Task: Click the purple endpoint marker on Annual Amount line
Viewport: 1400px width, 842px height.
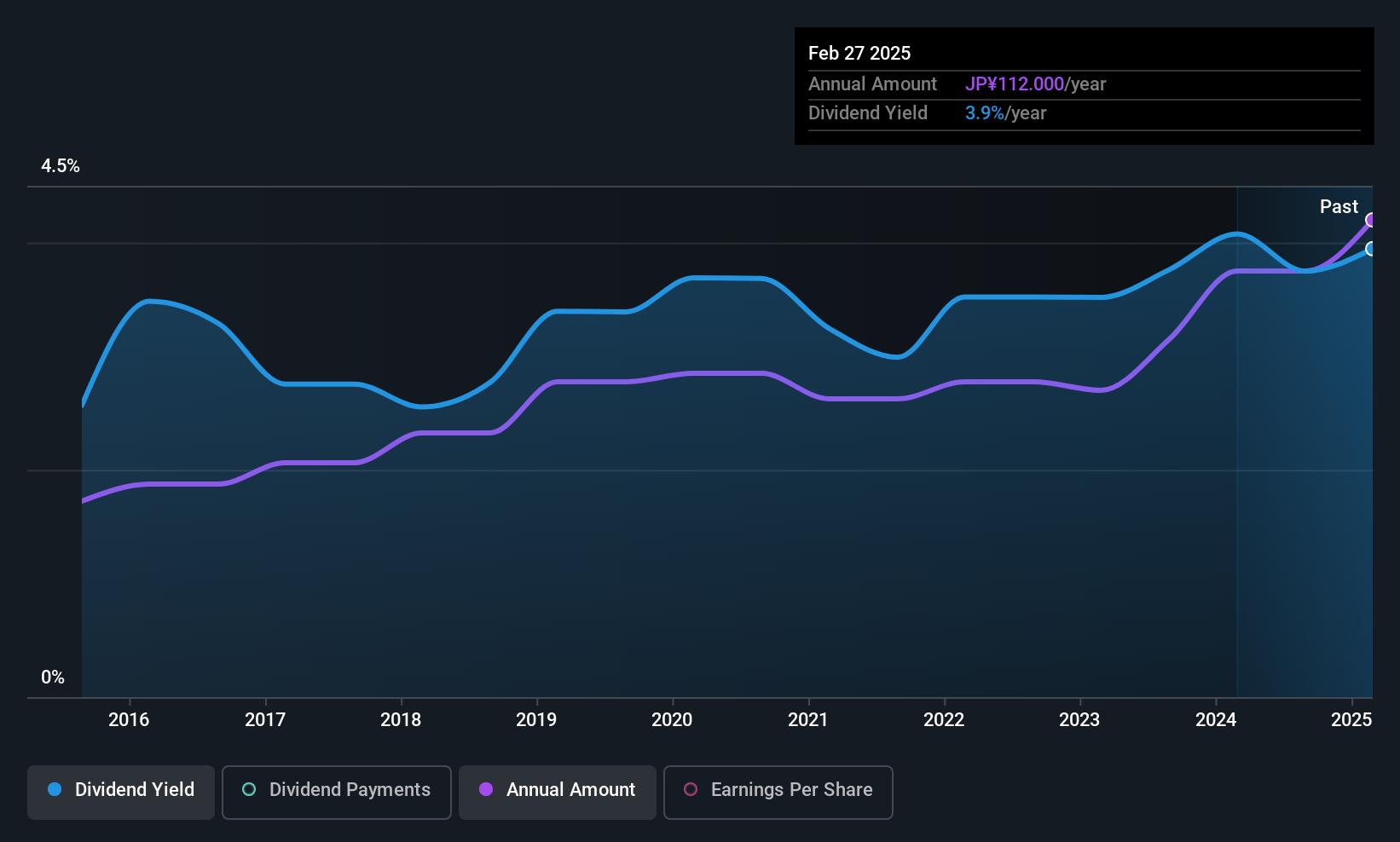Action: 1371,221
